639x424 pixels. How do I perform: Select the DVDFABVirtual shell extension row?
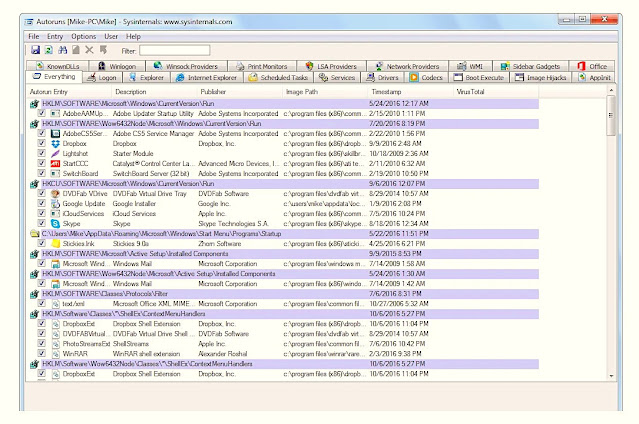[x=284, y=334]
